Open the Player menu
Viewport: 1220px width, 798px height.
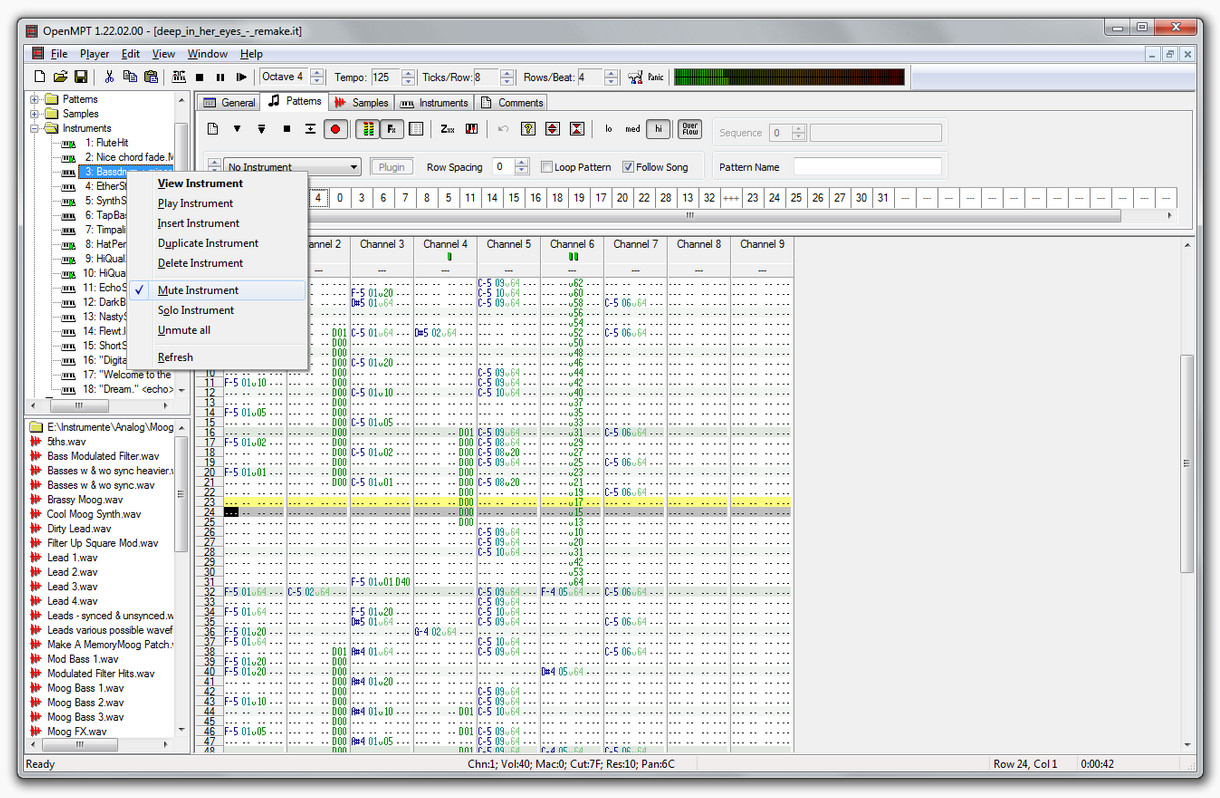95,54
